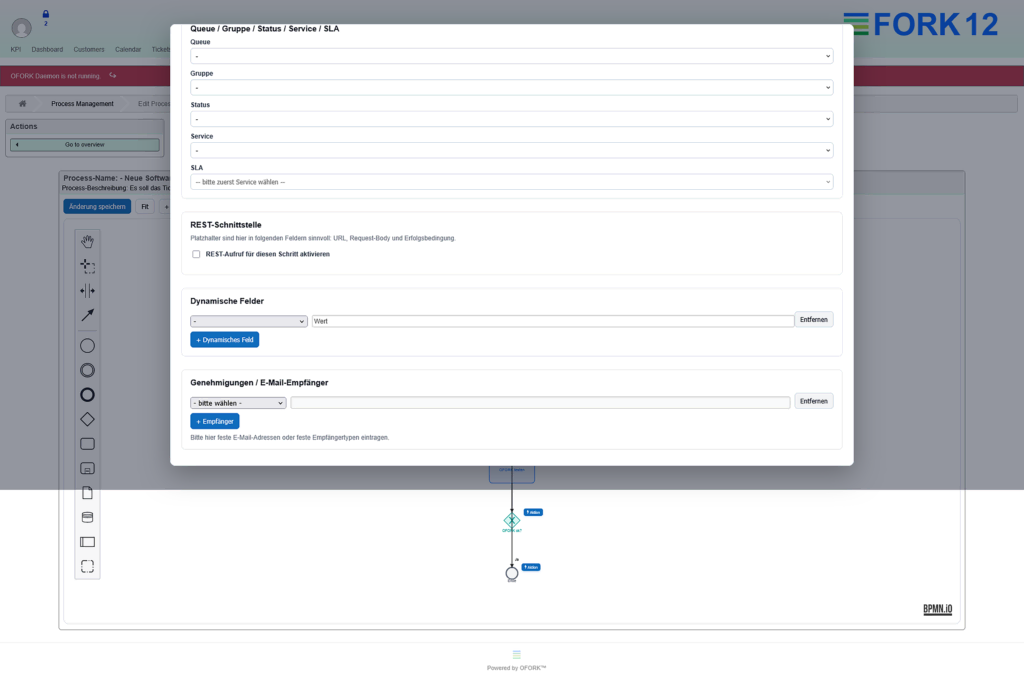Image resolution: width=1024 pixels, height=678 pixels.
Task: Enable REST-Aufruf für diesen Schritt
Action: [196, 254]
